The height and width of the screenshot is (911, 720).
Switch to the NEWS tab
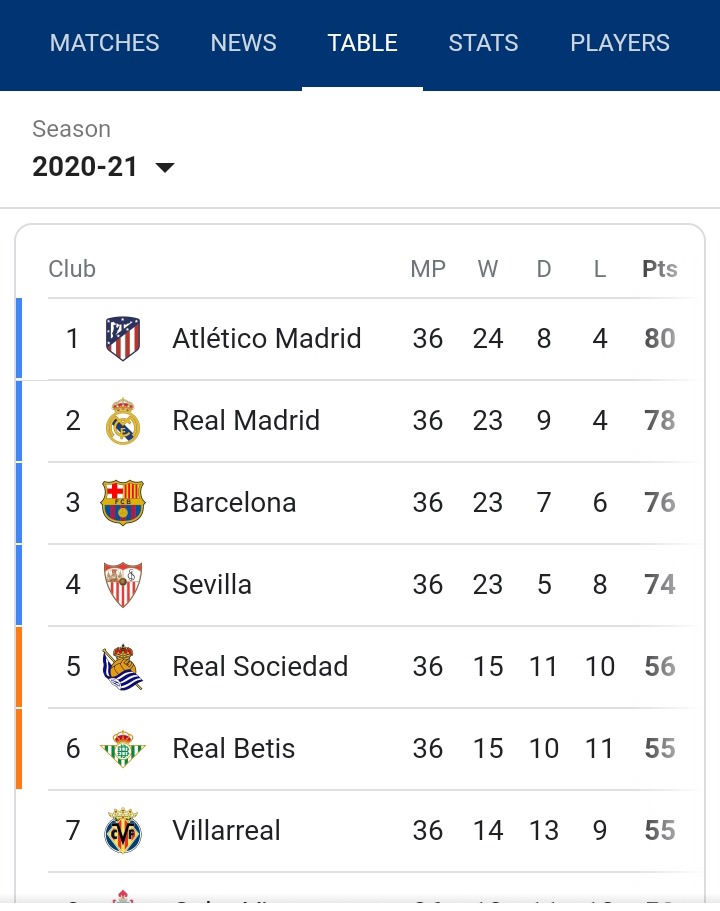pyautogui.click(x=243, y=43)
